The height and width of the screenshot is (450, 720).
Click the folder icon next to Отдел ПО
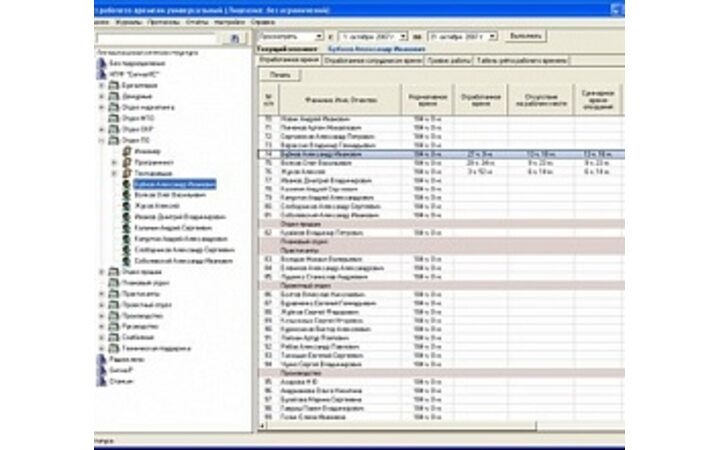113,141
